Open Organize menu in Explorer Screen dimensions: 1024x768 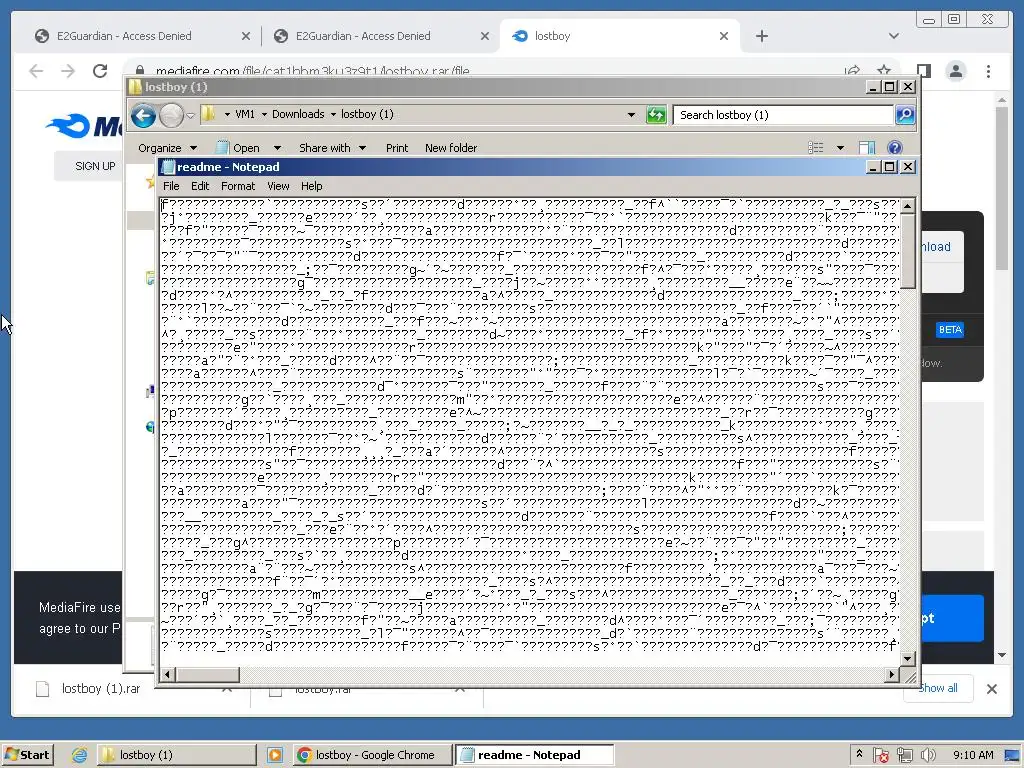(x=167, y=148)
